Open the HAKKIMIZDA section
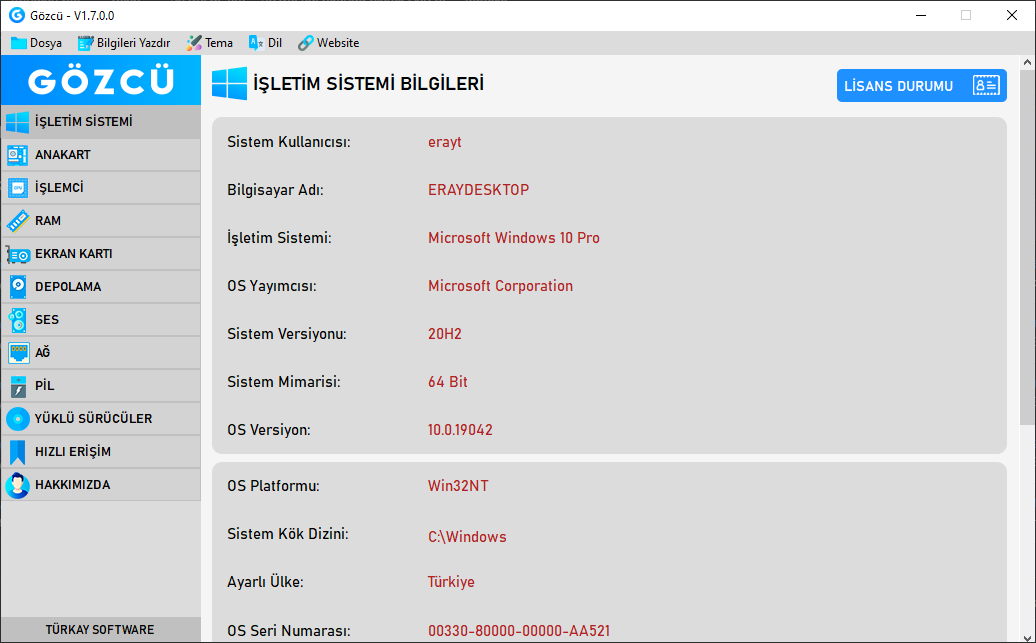 [101, 485]
